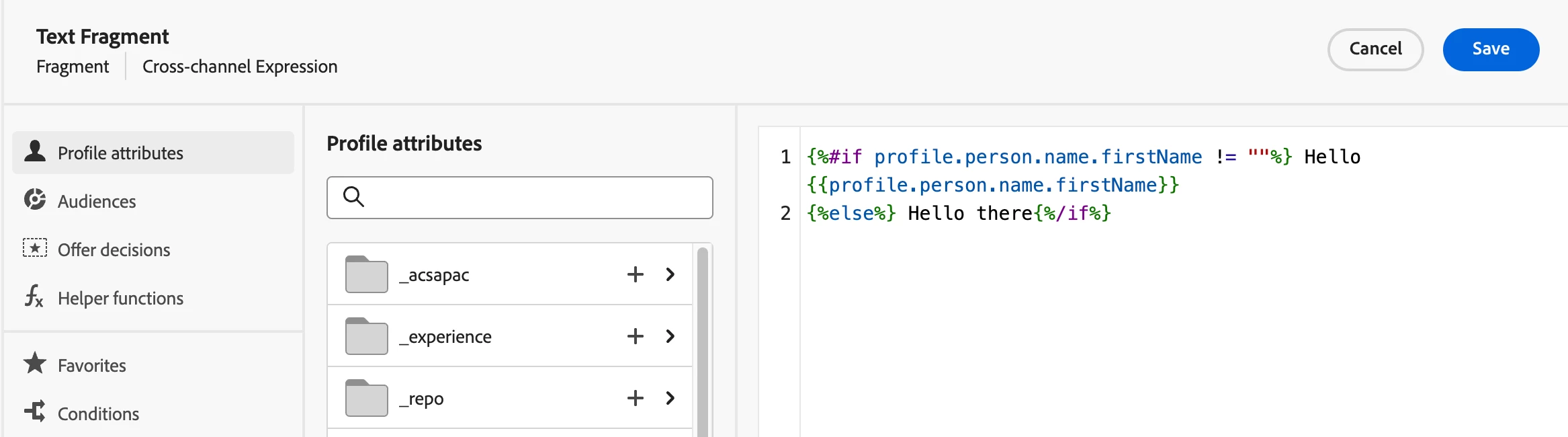Click the {%#if opening tag in line 1
The width and height of the screenshot is (1568, 437).
click(x=834, y=157)
